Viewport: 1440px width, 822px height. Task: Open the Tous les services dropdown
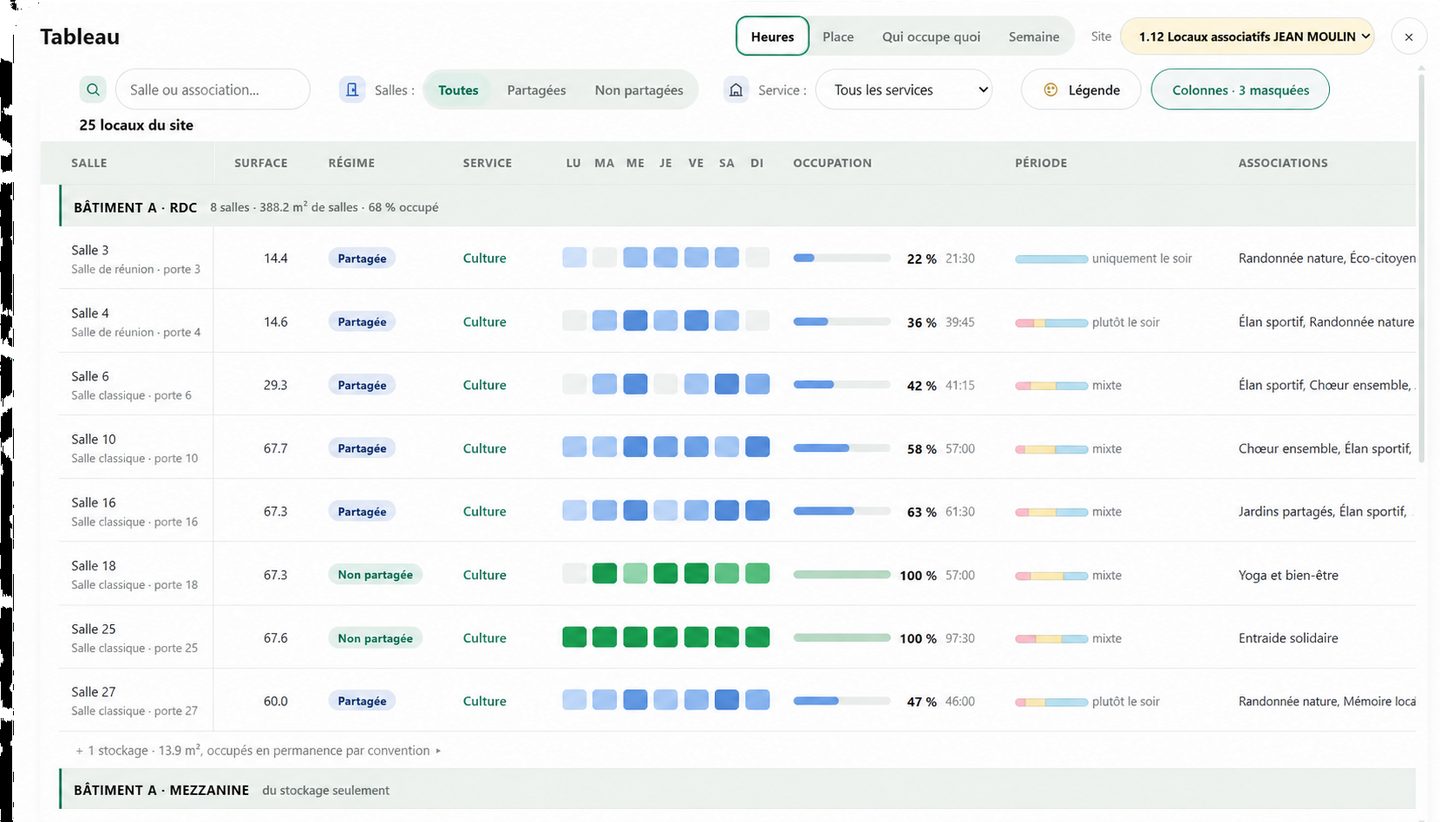coord(904,90)
